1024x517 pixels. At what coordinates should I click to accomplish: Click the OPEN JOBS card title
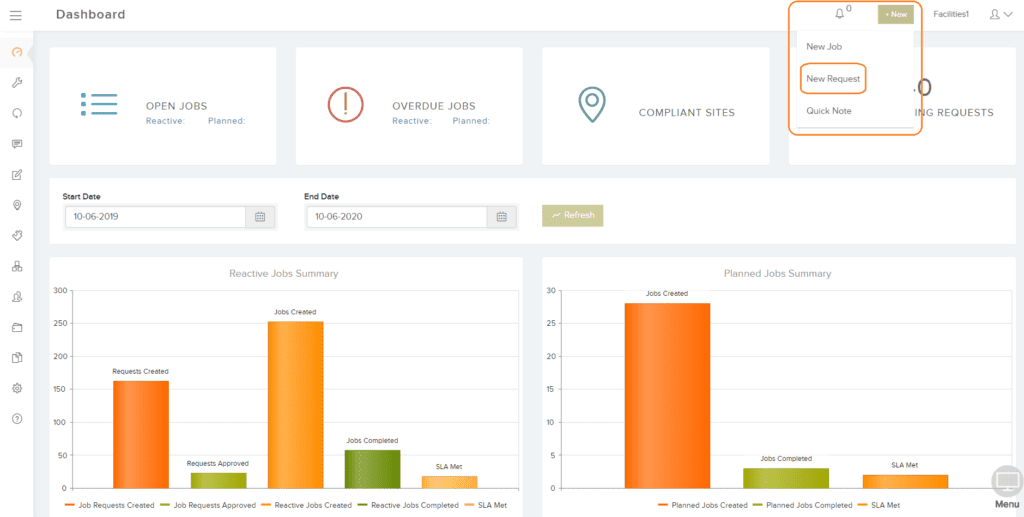point(176,106)
